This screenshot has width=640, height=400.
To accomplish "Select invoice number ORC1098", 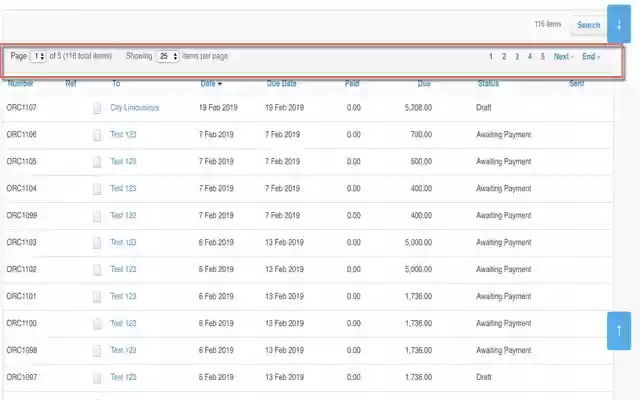I will point(21,350).
